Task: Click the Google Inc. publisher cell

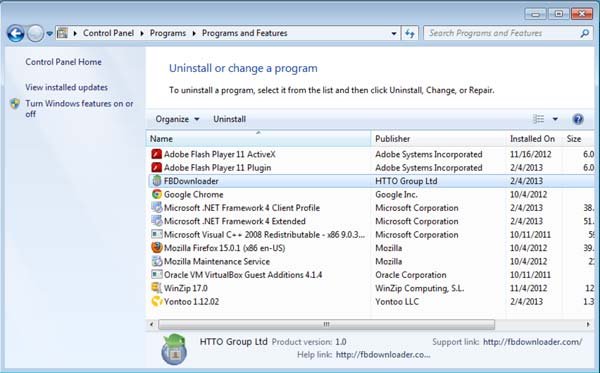Action: tap(396, 194)
